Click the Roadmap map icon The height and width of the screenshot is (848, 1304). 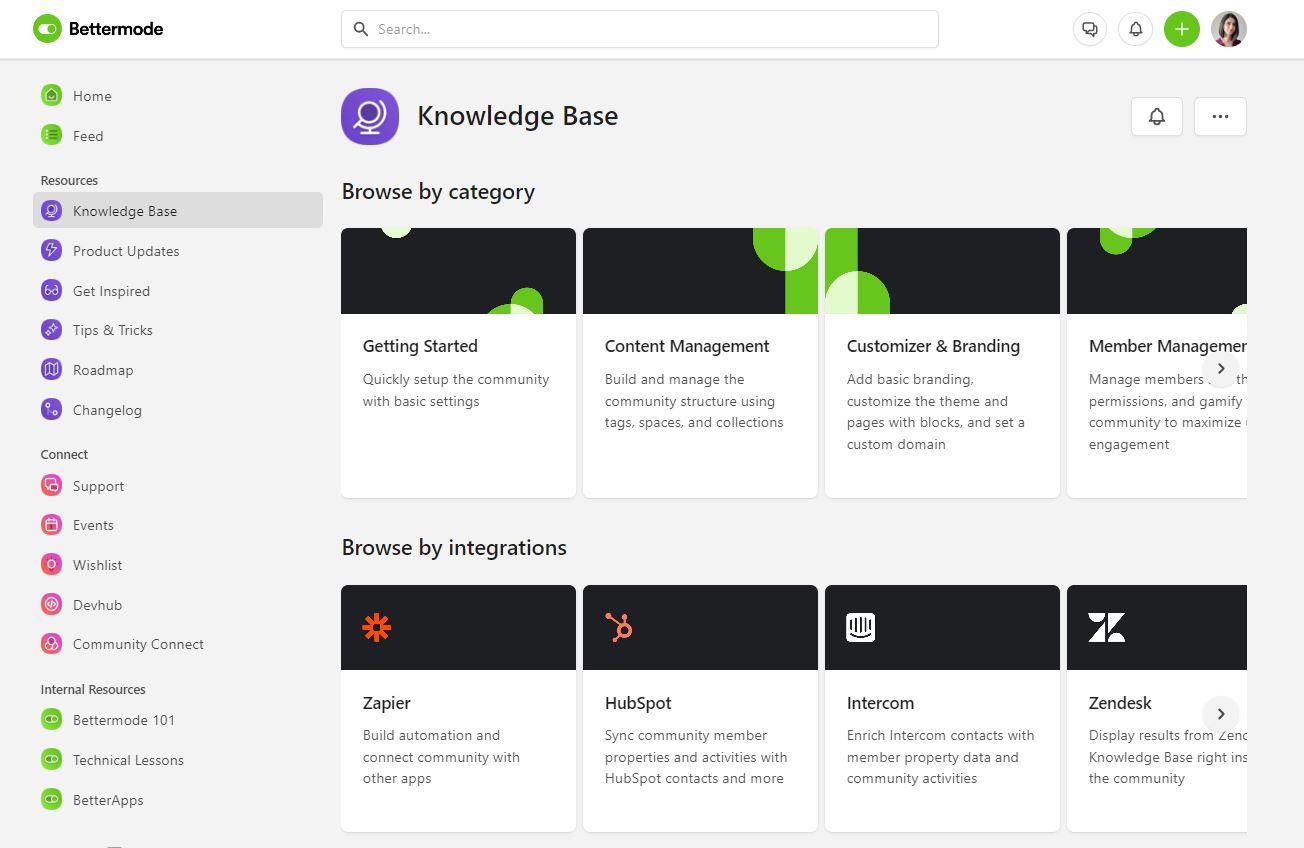pos(51,370)
